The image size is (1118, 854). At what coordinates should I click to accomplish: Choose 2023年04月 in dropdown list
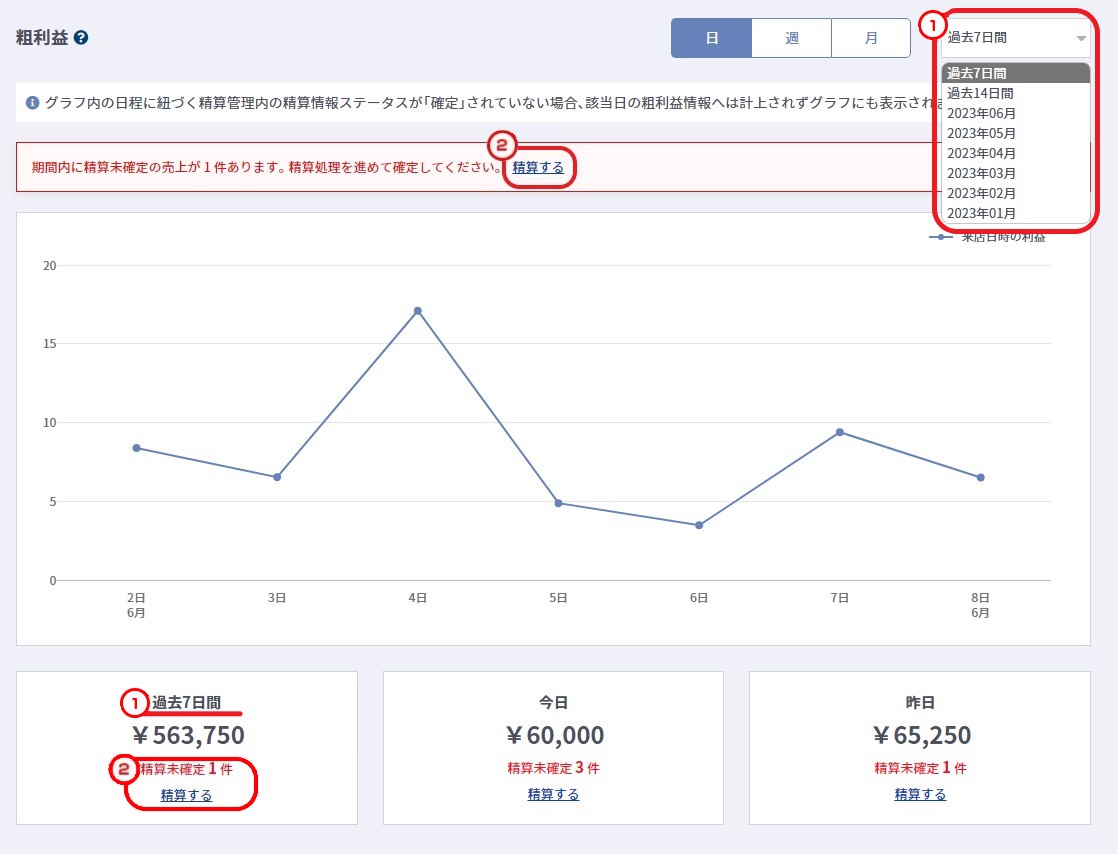click(x=982, y=153)
